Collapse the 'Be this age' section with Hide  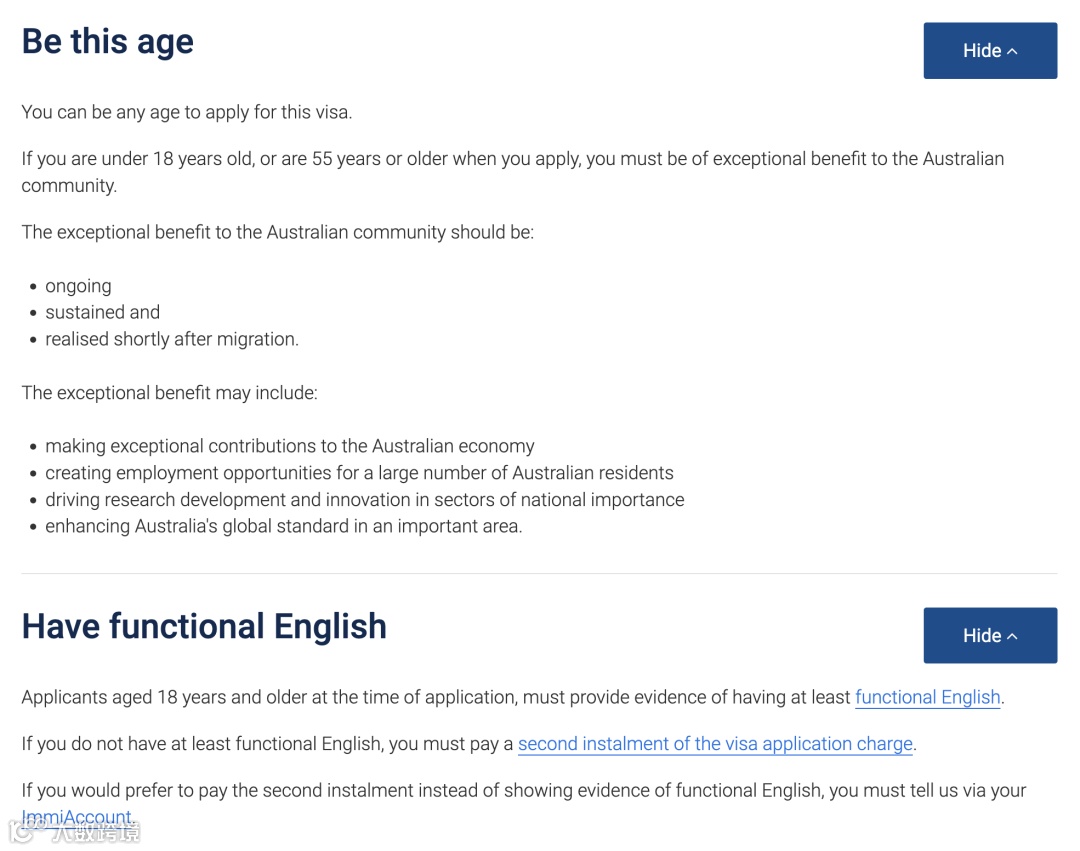[990, 50]
